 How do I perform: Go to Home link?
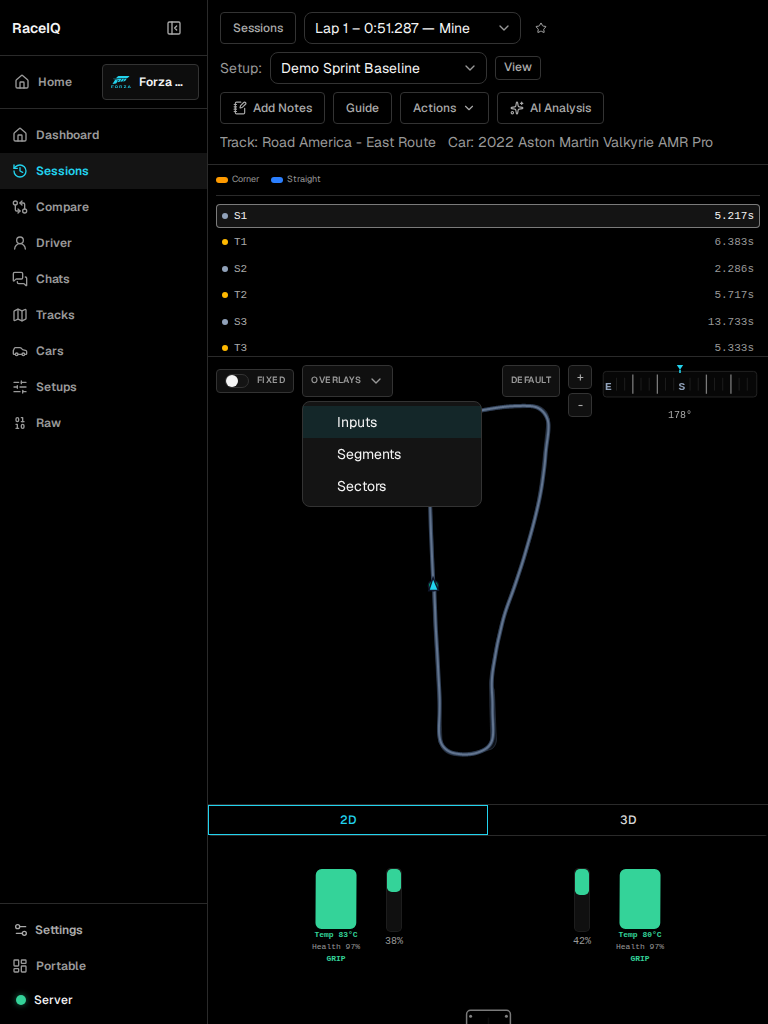pyautogui.click(x=44, y=82)
